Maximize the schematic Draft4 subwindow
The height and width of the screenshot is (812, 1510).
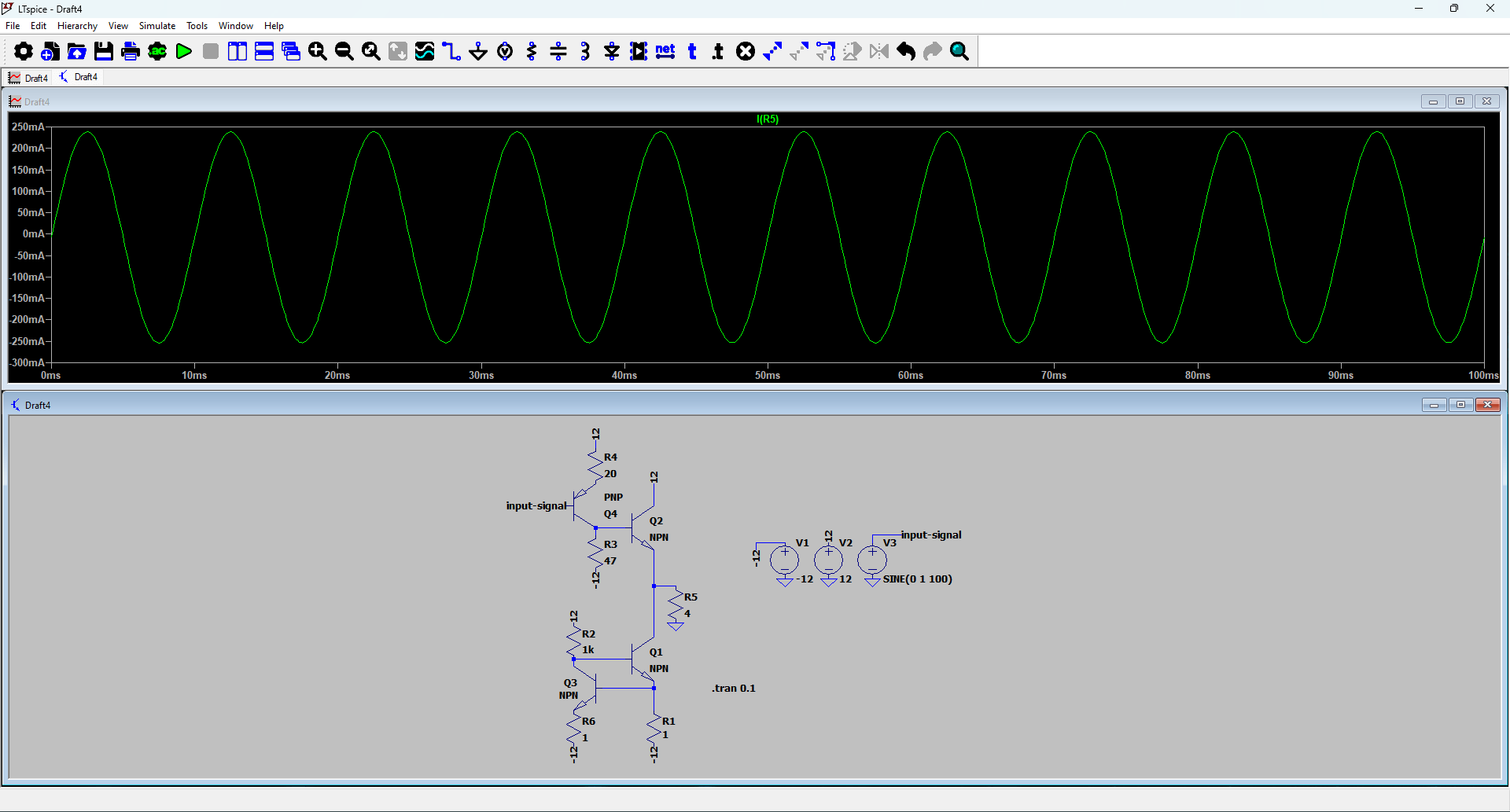click(x=1461, y=405)
